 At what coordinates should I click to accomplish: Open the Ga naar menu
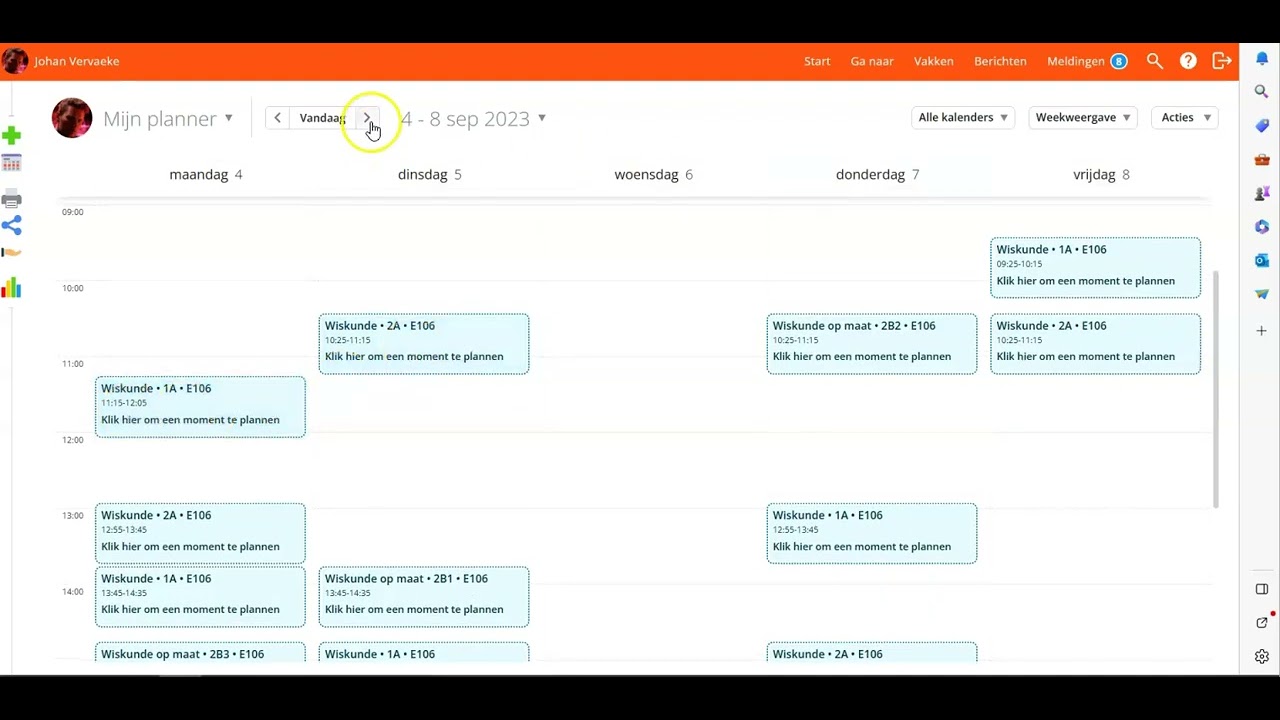tap(872, 61)
